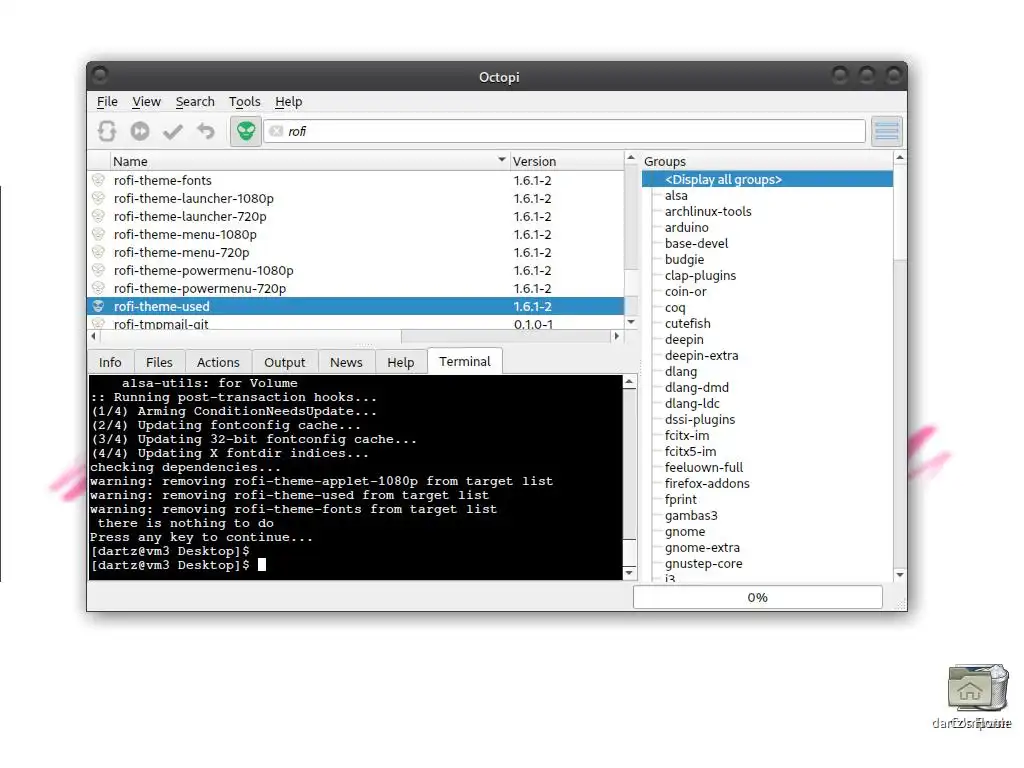Switch to the Files tab
This screenshot has width=1024, height=768.
click(x=159, y=362)
